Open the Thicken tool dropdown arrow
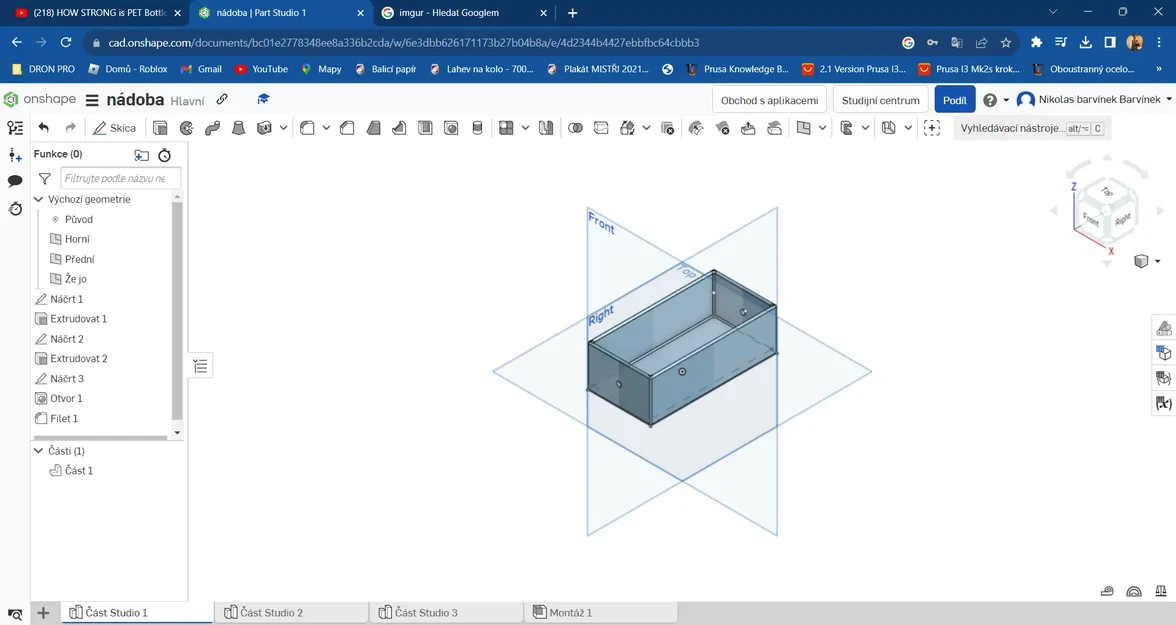Screen dimensions: 1176x625 click(x=284, y=128)
